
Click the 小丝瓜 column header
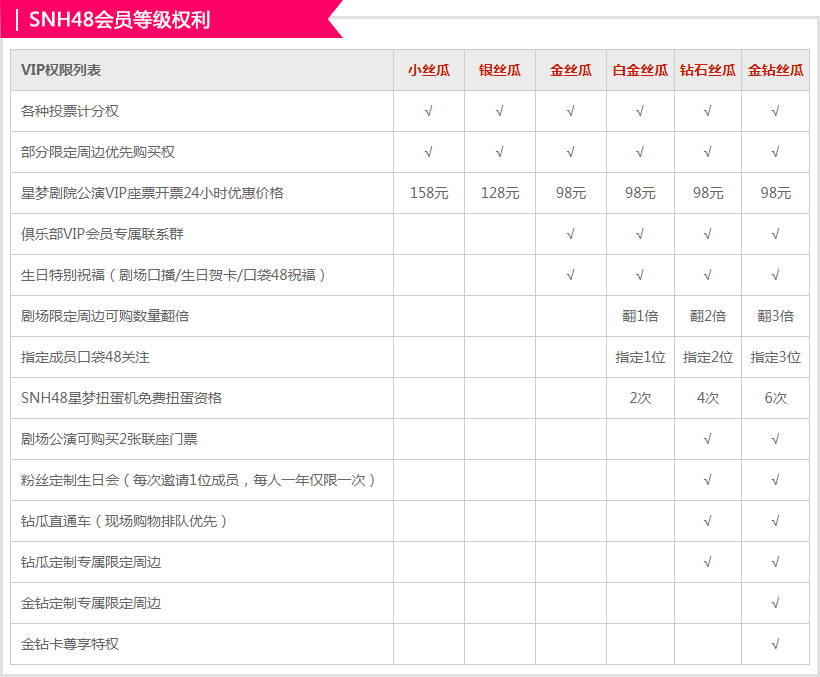pos(429,70)
